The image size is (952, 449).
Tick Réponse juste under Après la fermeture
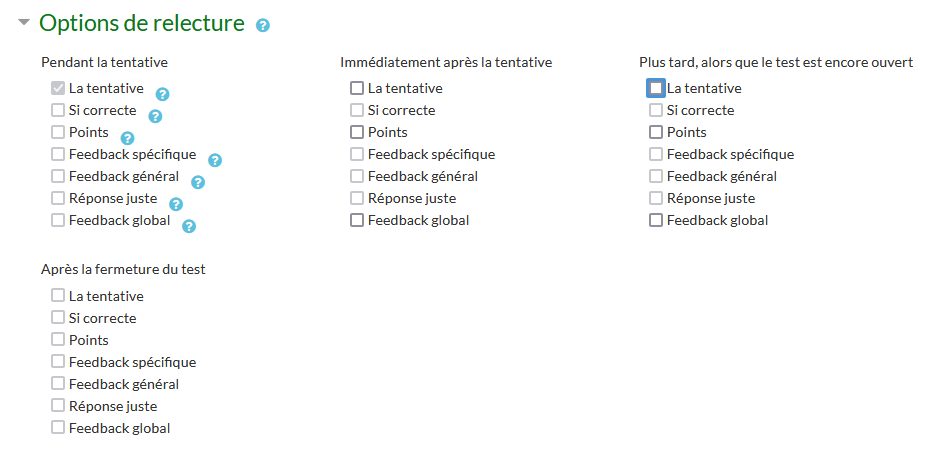tap(58, 406)
